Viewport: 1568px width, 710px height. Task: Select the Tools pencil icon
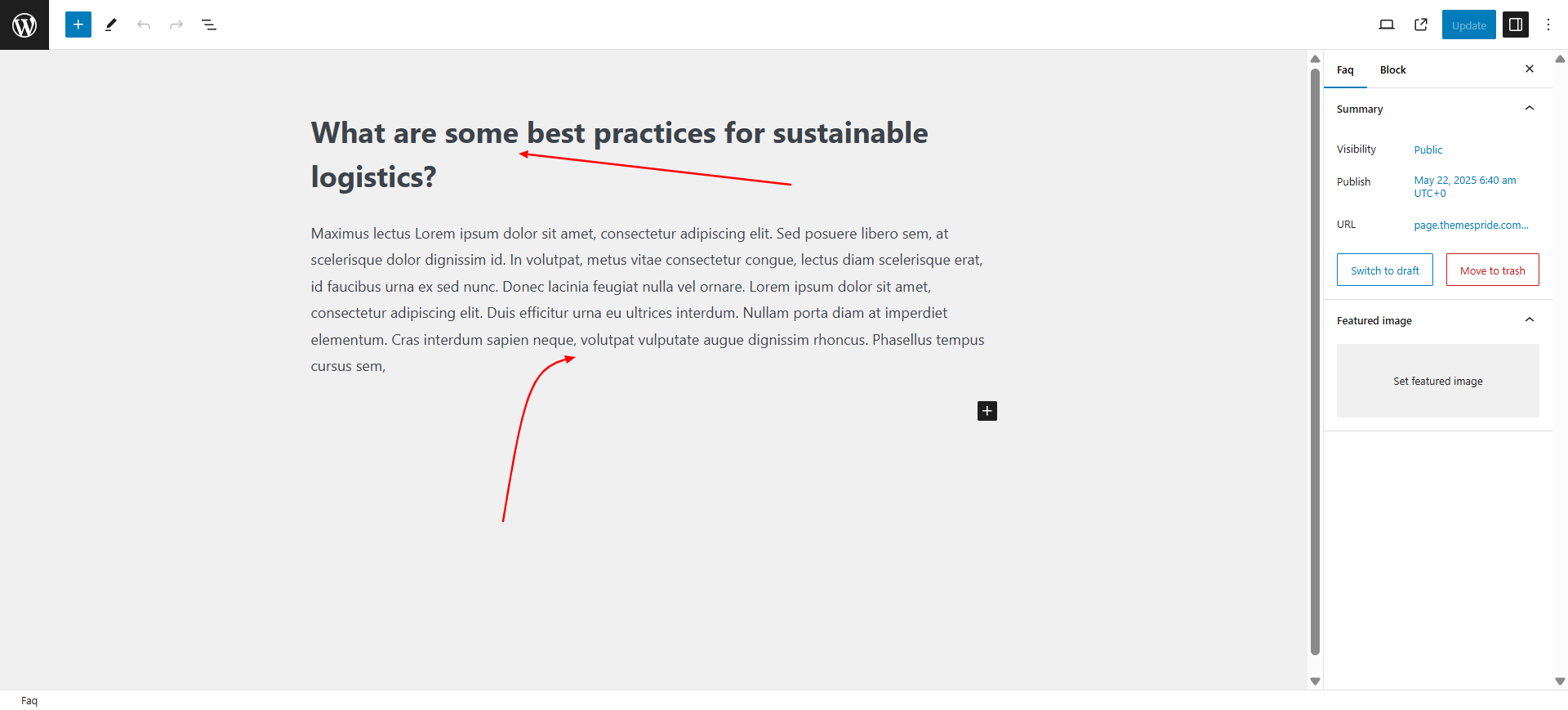(111, 25)
